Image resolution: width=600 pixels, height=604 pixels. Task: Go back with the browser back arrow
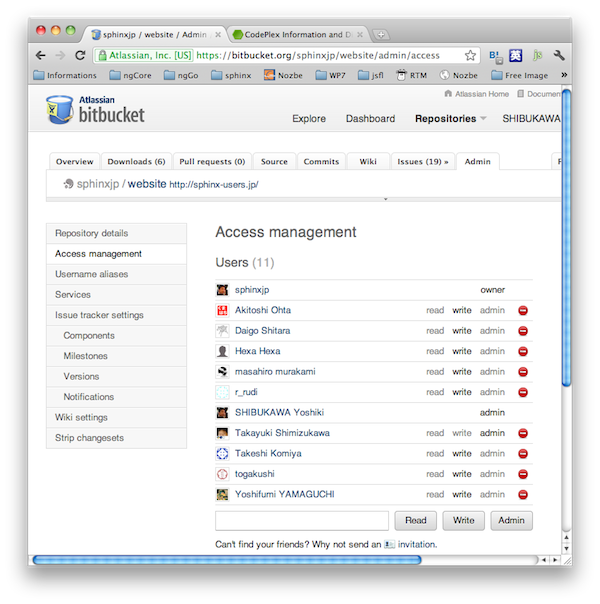(x=40, y=55)
